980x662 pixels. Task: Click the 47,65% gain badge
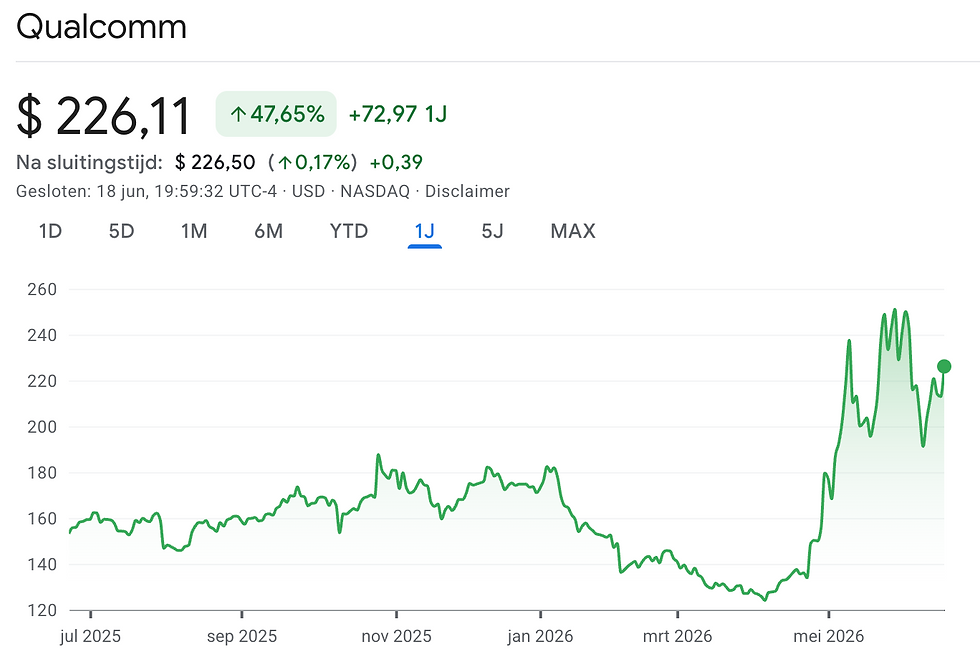point(276,114)
